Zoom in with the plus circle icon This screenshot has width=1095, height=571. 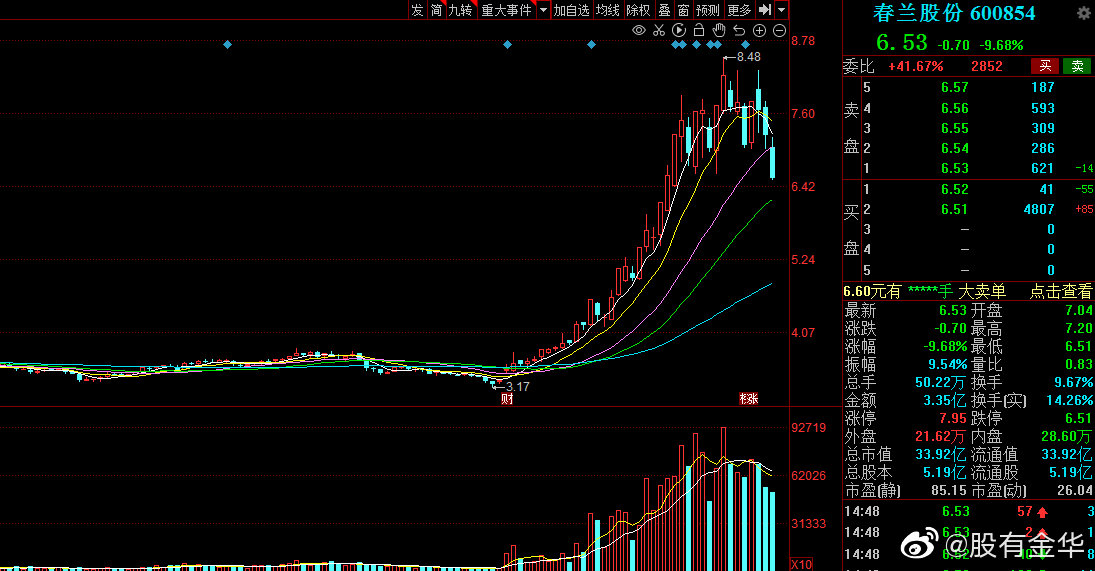click(x=759, y=31)
